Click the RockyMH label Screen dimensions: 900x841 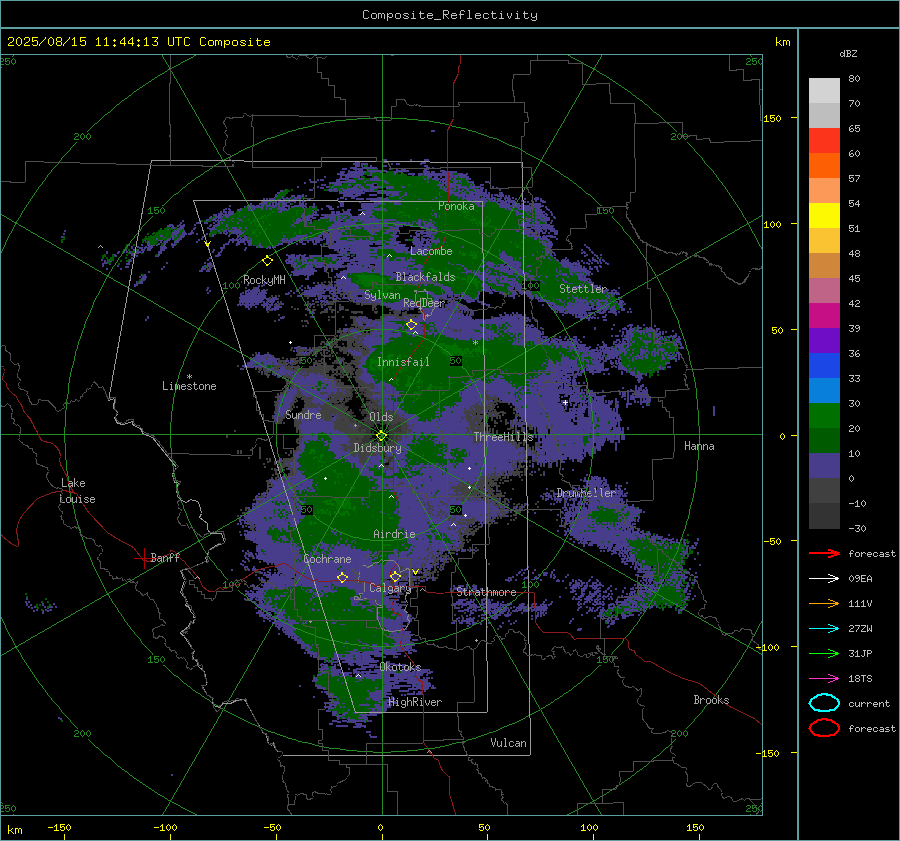[264, 280]
